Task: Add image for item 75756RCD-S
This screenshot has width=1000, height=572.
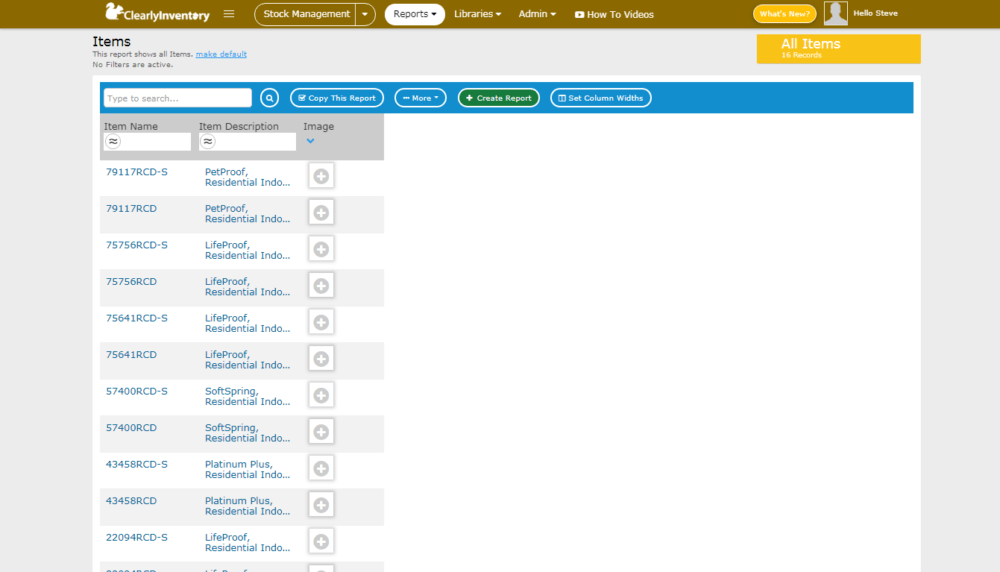Action: 321,249
